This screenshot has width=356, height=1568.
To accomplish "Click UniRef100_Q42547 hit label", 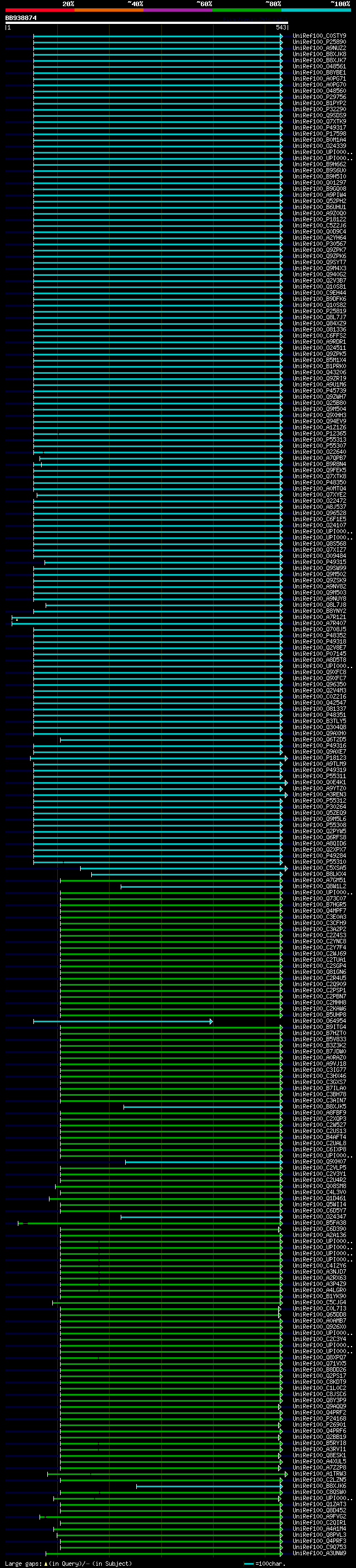I will (x=319, y=703).
